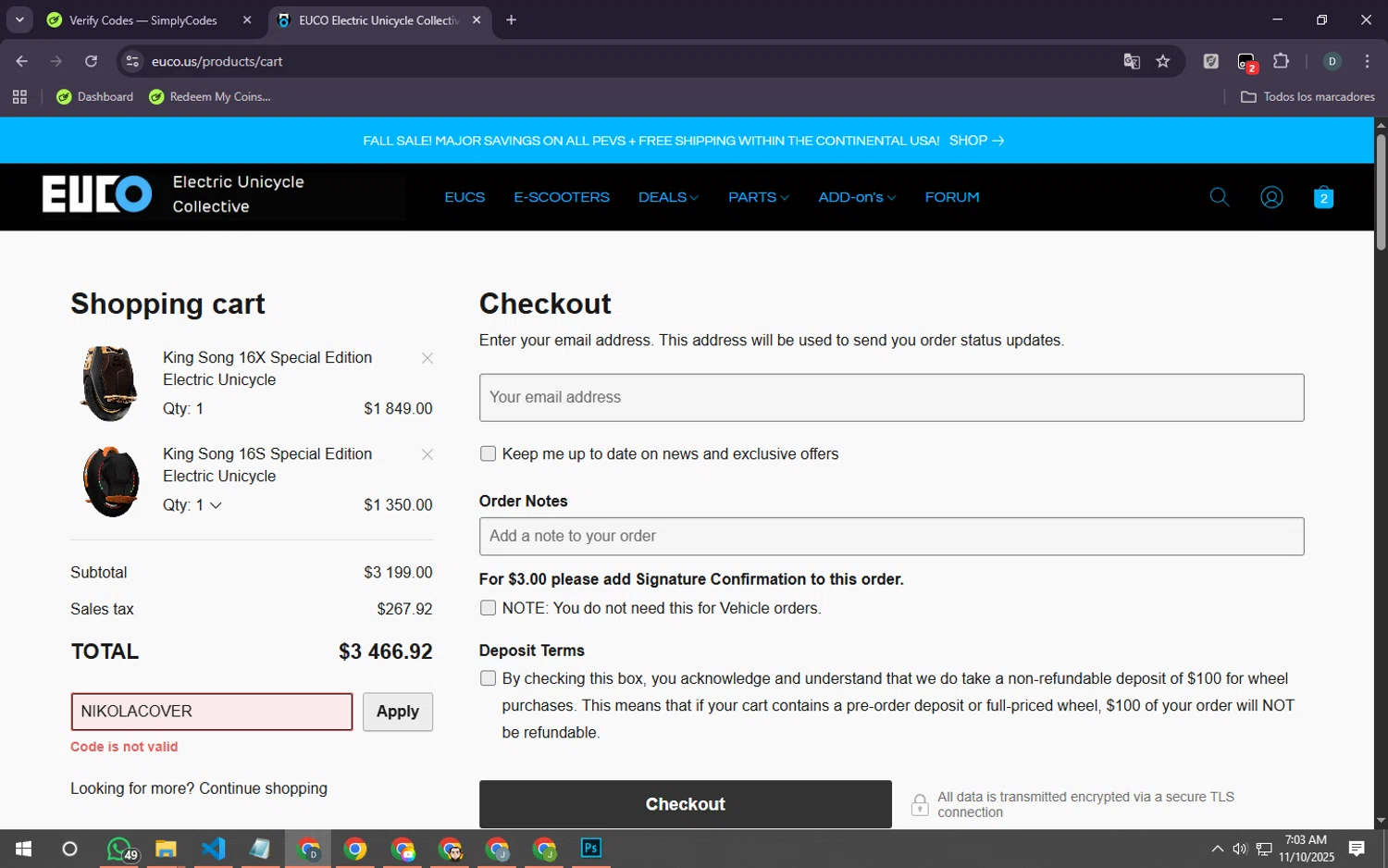1388x868 pixels.
Task: Click the King Song 16S product thumbnail
Action: 111,481
